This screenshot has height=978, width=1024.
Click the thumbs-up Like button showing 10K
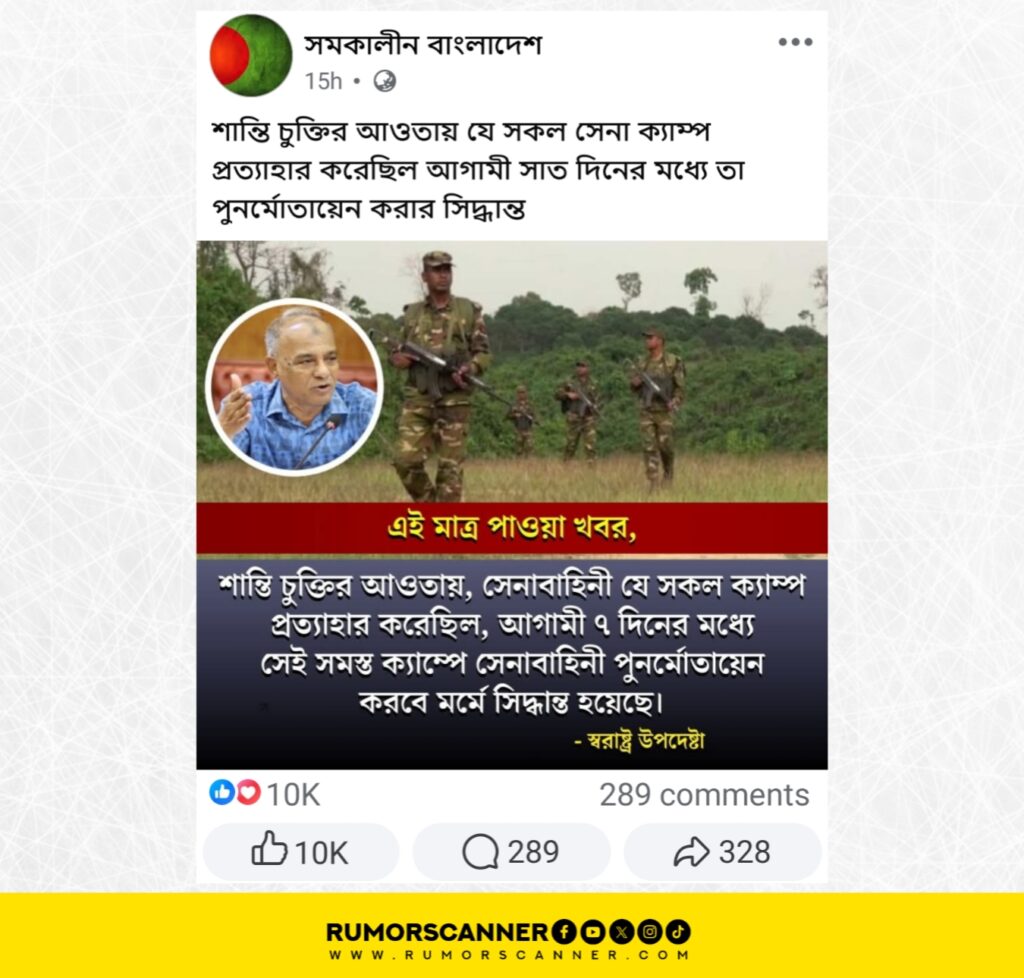[x=300, y=851]
